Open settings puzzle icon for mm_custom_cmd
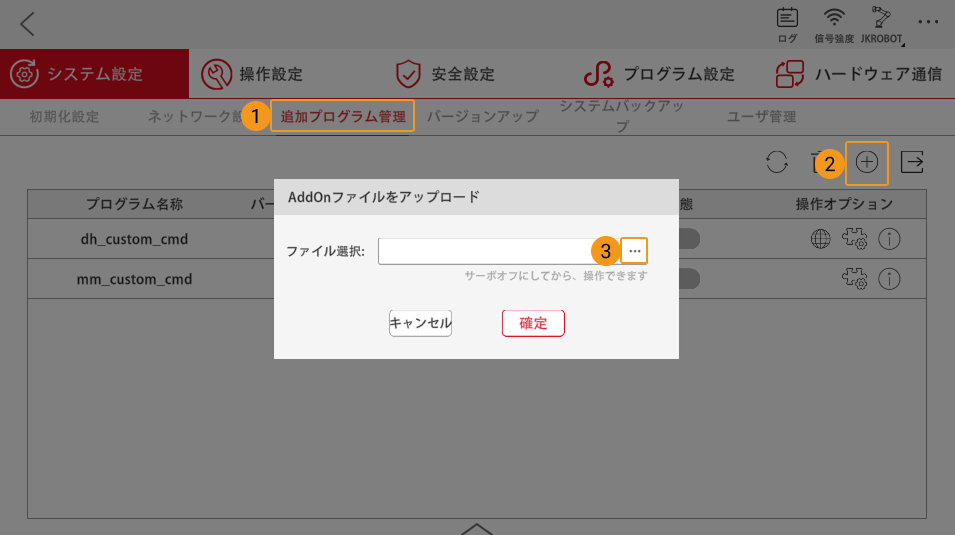 coord(855,279)
